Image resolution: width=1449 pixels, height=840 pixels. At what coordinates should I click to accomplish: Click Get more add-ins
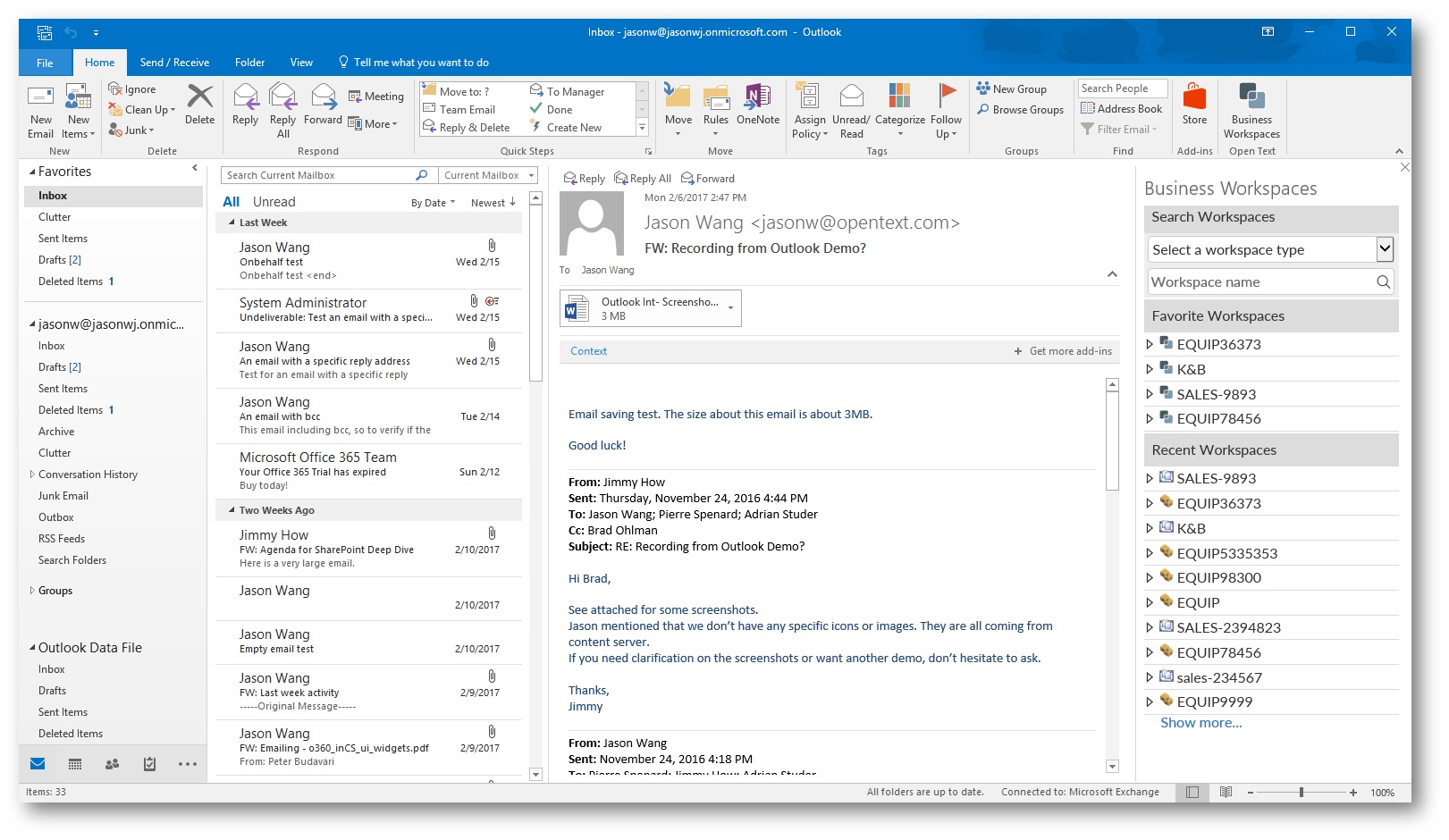click(x=1063, y=351)
